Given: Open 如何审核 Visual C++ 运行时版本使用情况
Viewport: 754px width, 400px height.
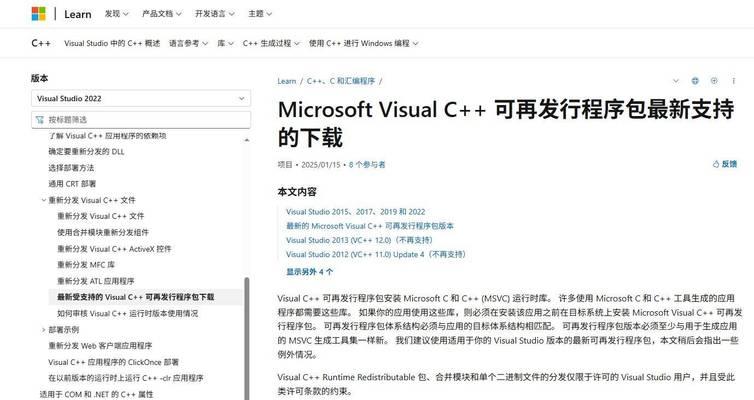Looking at the screenshot, I should point(127,313).
